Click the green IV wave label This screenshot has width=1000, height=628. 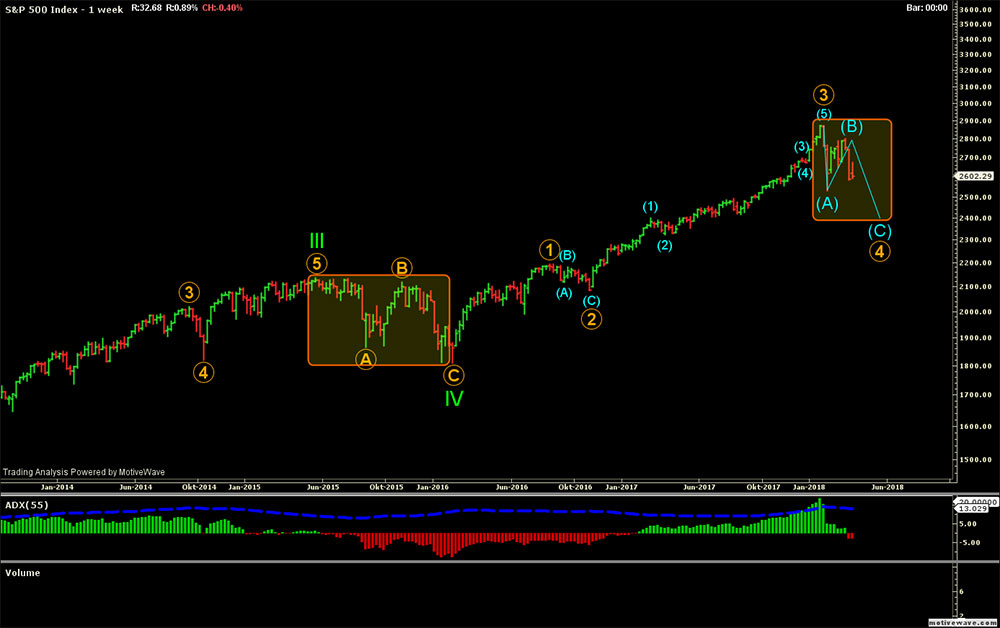pyautogui.click(x=454, y=399)
